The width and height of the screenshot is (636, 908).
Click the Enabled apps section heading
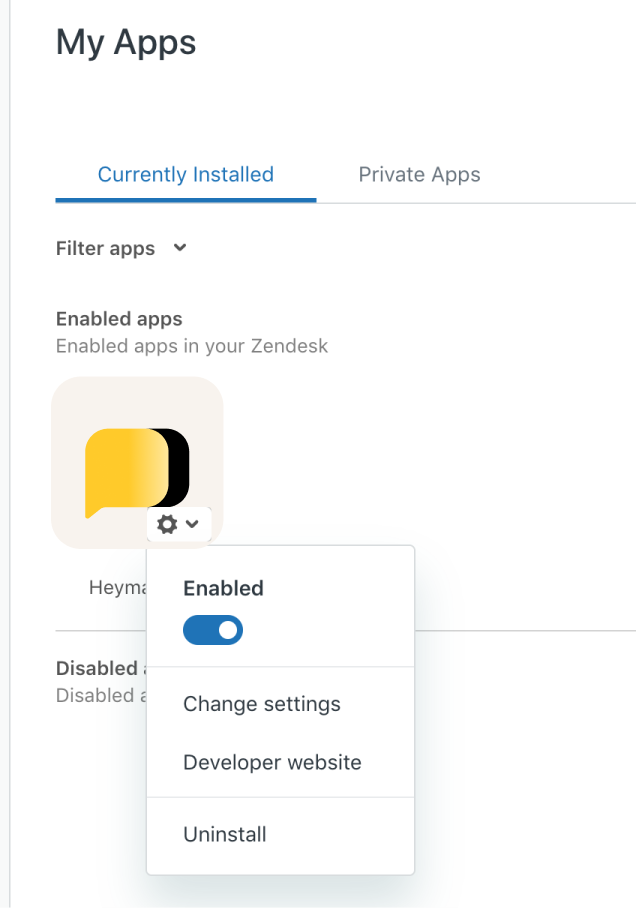tap(119, 319)
